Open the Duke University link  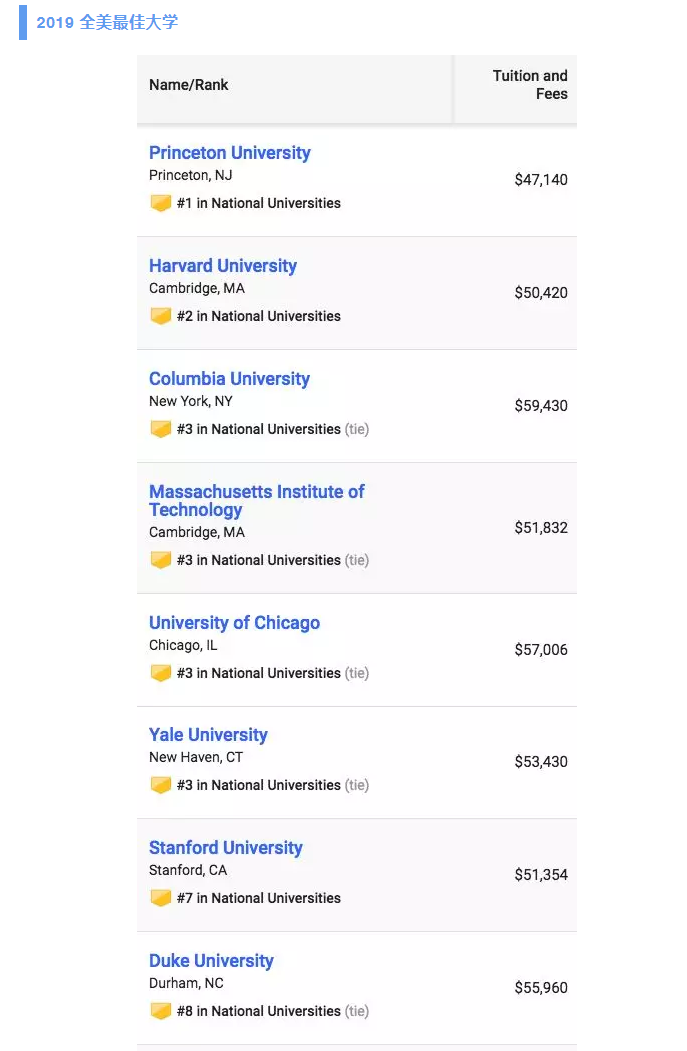tap(211, 961)
